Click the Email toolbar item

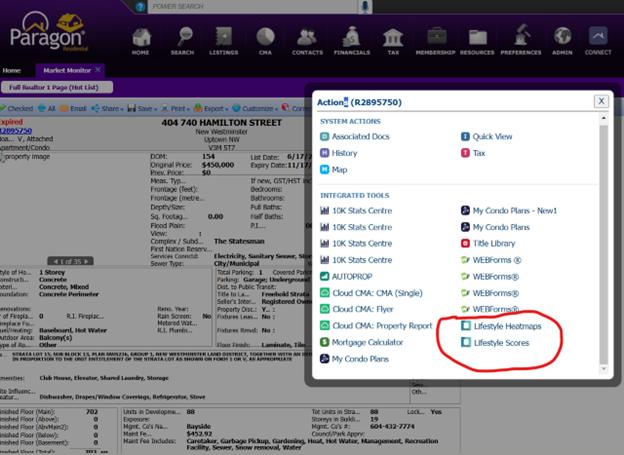(x=73, y=108)
